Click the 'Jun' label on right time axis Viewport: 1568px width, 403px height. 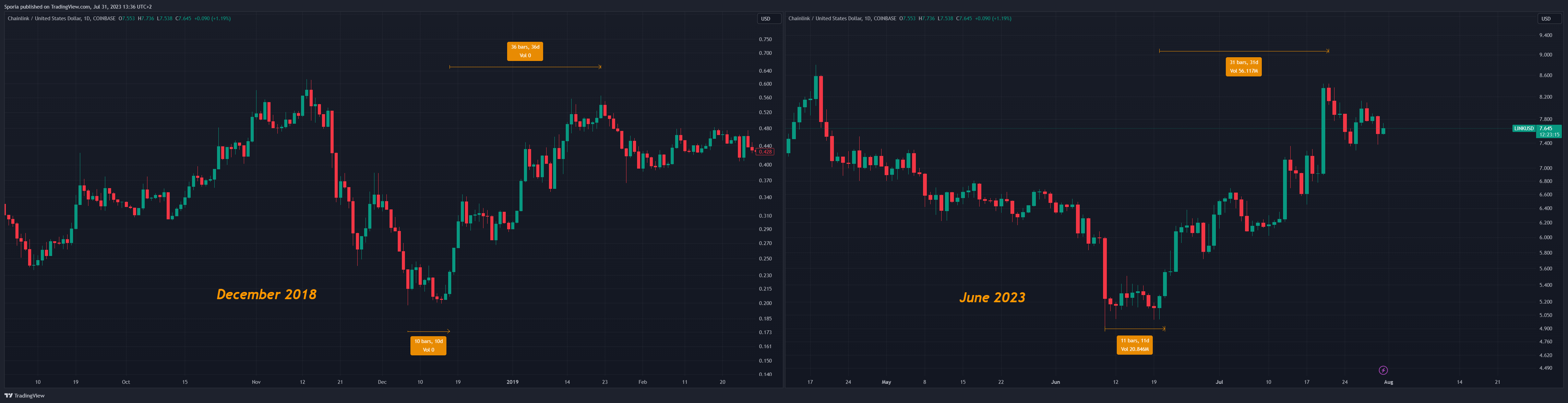[1055, 382]
